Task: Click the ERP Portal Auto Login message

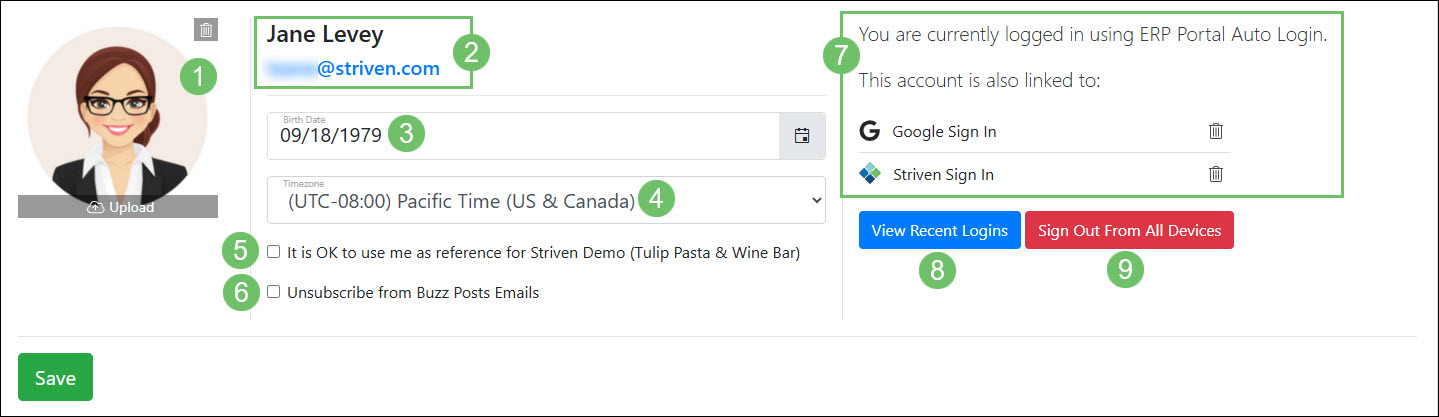Action: point(1093,34)
